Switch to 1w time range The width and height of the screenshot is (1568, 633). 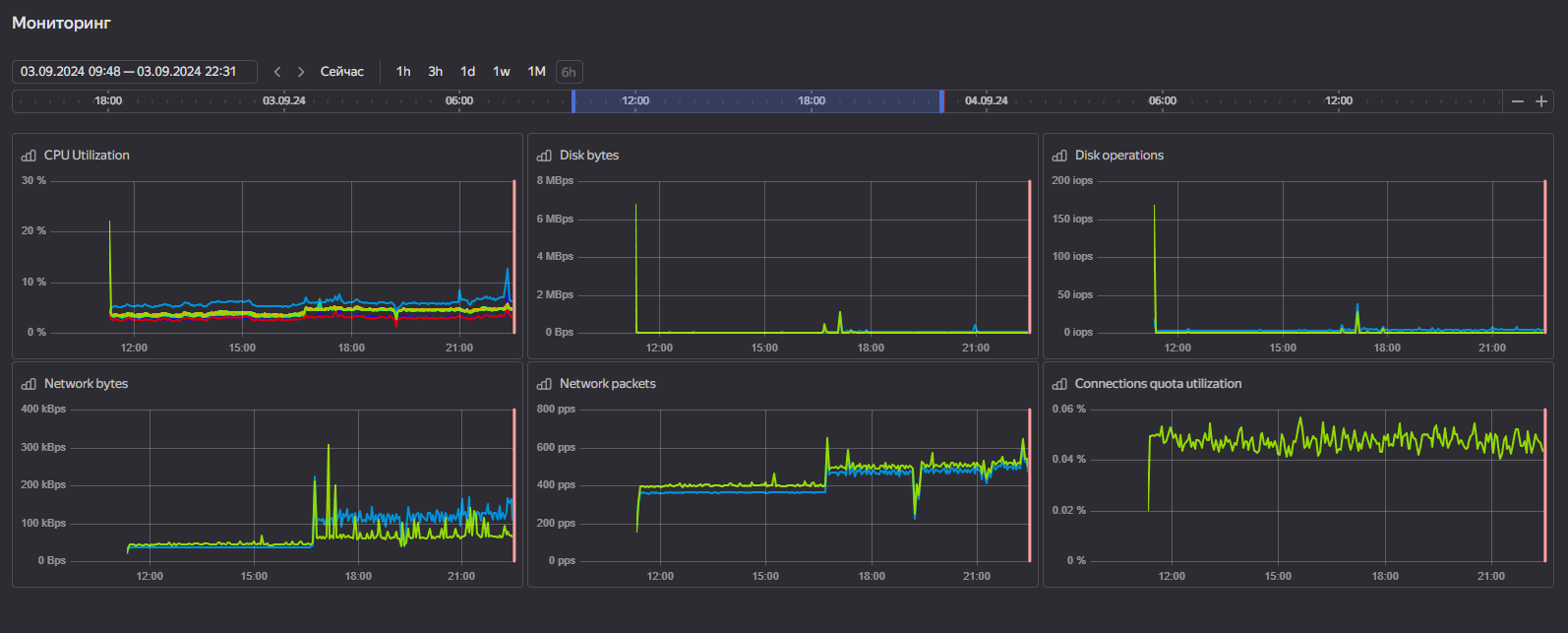pos(502,72)
